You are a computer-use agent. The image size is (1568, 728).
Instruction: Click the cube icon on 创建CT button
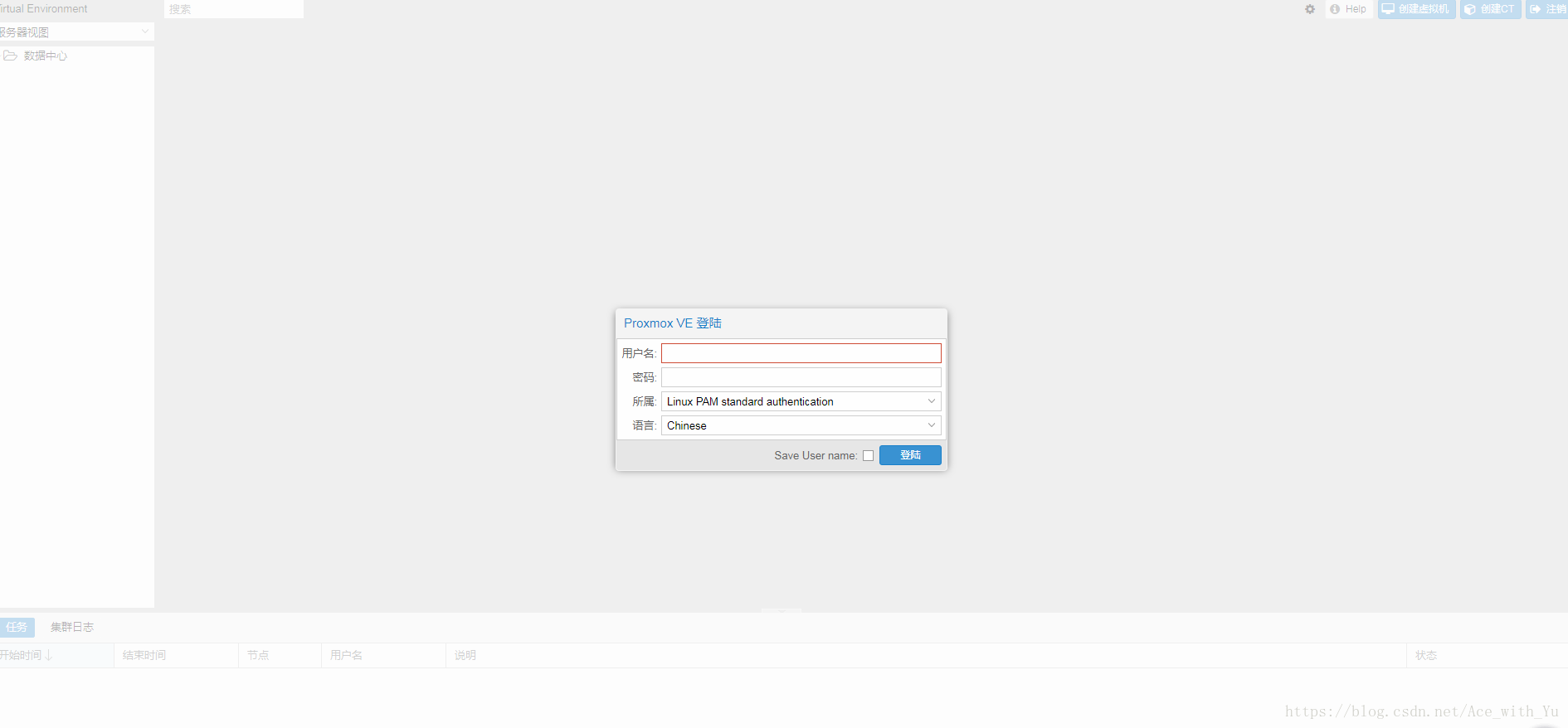1470,9
